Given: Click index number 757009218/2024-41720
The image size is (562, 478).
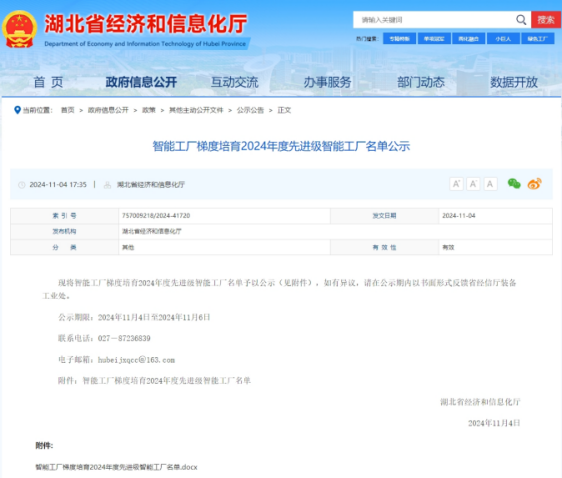Looking at the screenshot, I should 156,215.
